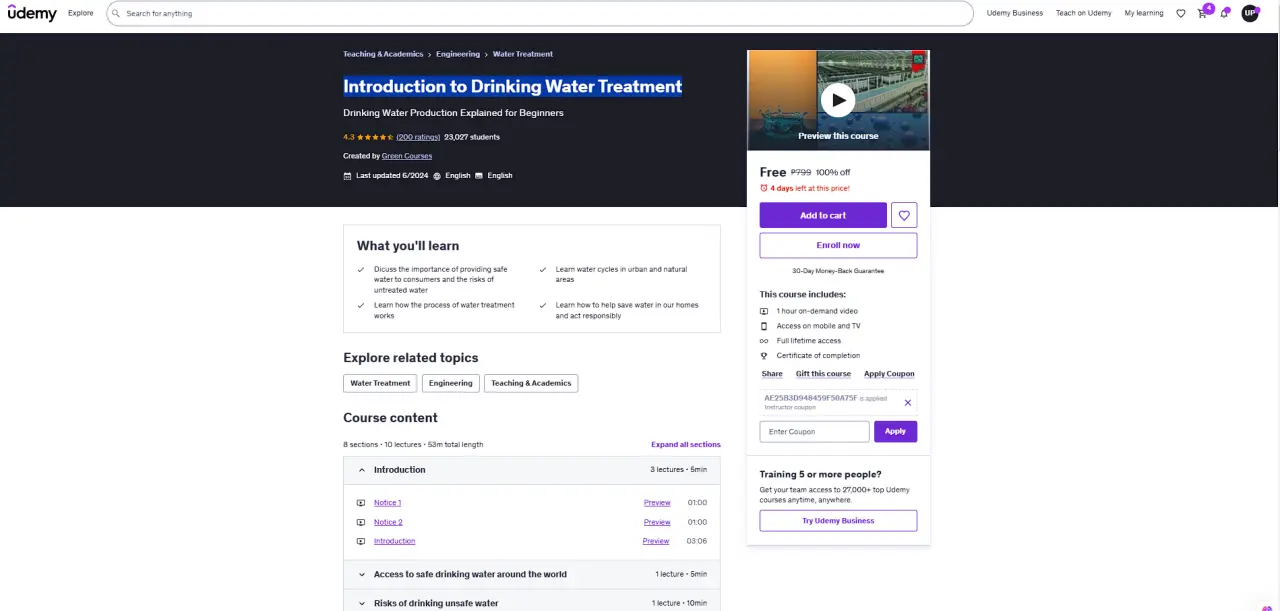Click the search magnifier icon
The image size is (1280, 611).
(116, 14)
